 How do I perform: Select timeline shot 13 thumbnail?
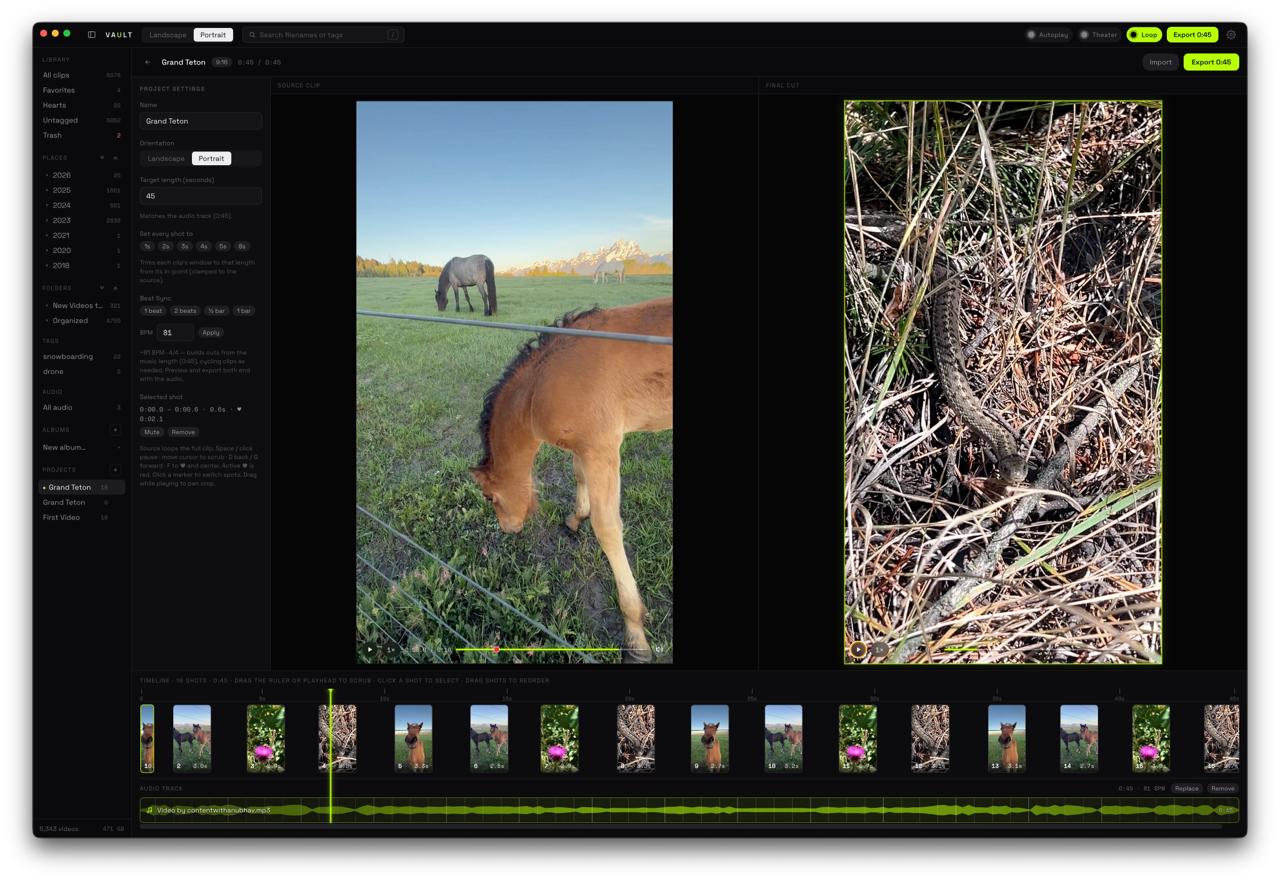pyautogui.click(x=1007, y=738)
